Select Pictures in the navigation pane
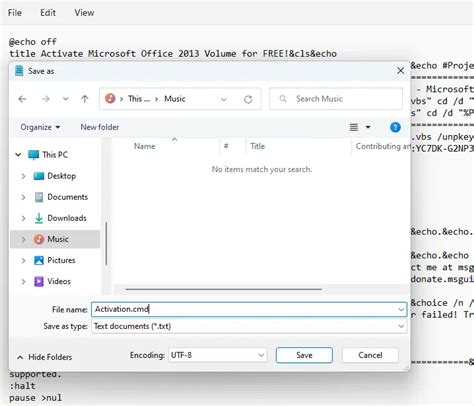The height and width of the screenshot is (406, 474). (61, 260)
